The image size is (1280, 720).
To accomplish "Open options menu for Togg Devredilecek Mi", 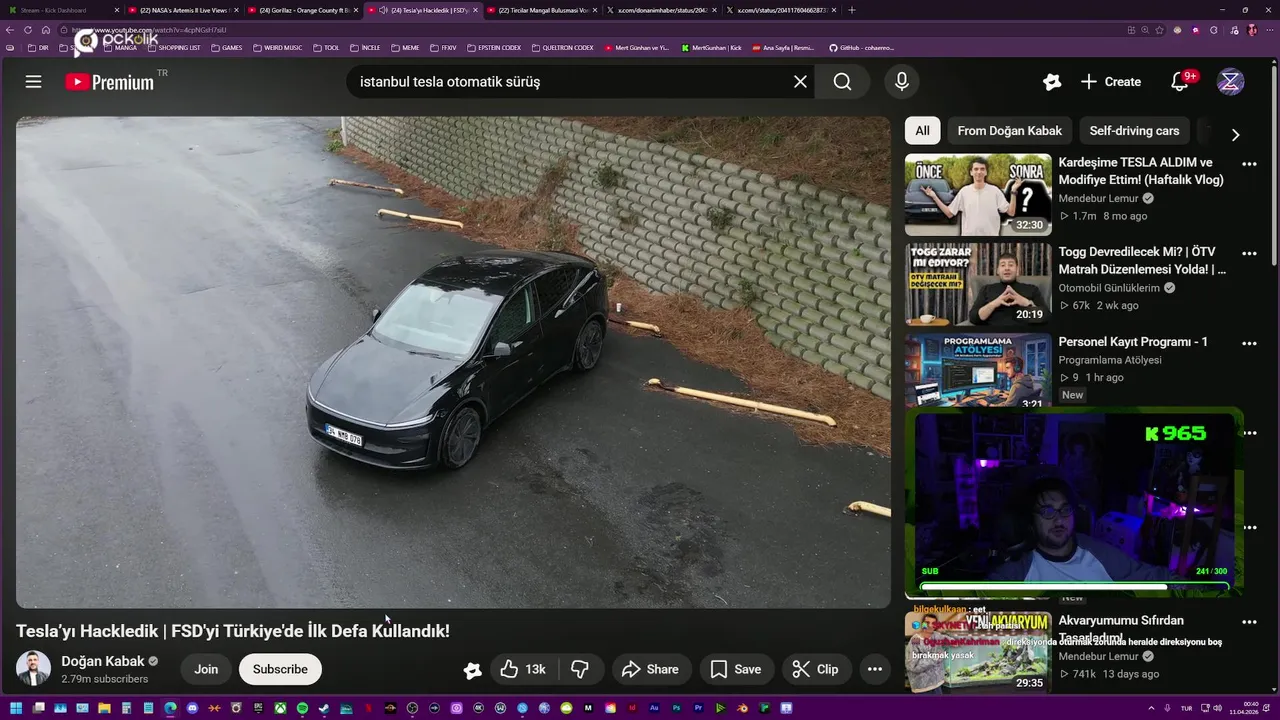I will point(1249,254).
